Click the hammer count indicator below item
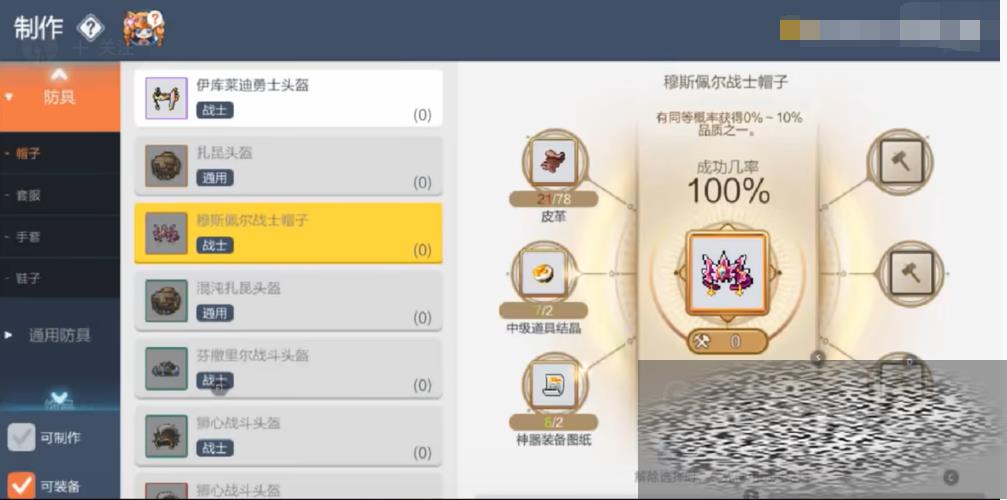 click(728, 341)
